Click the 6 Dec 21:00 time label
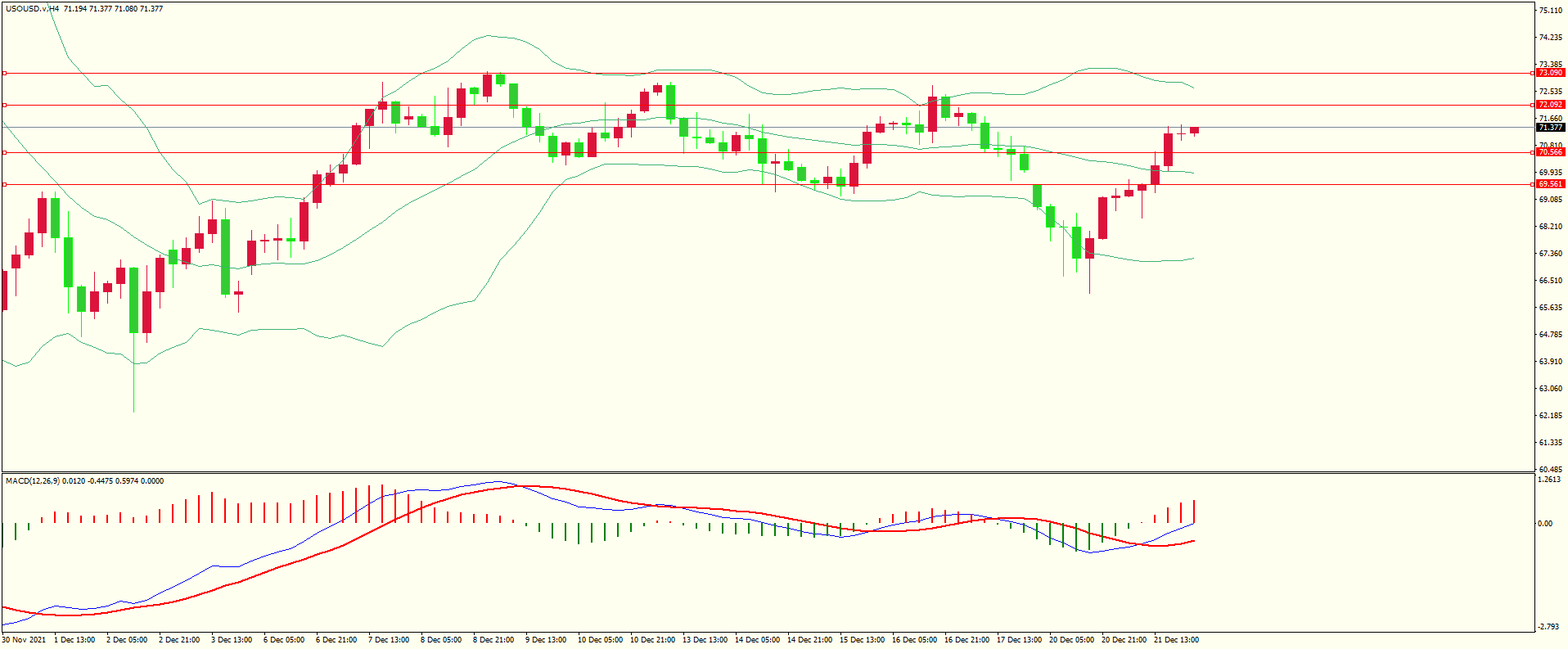Screen dimensions: 1568x649 tap(336, 640)
